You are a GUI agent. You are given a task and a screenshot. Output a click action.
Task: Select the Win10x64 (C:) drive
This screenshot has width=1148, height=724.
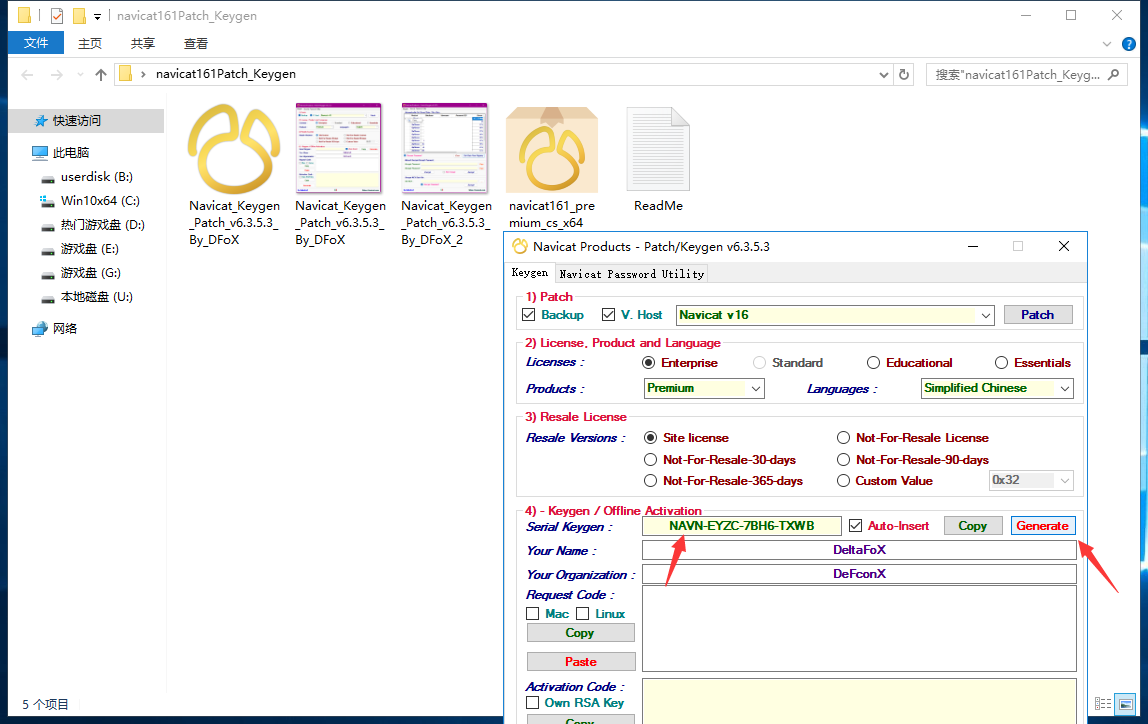point(99,201)
